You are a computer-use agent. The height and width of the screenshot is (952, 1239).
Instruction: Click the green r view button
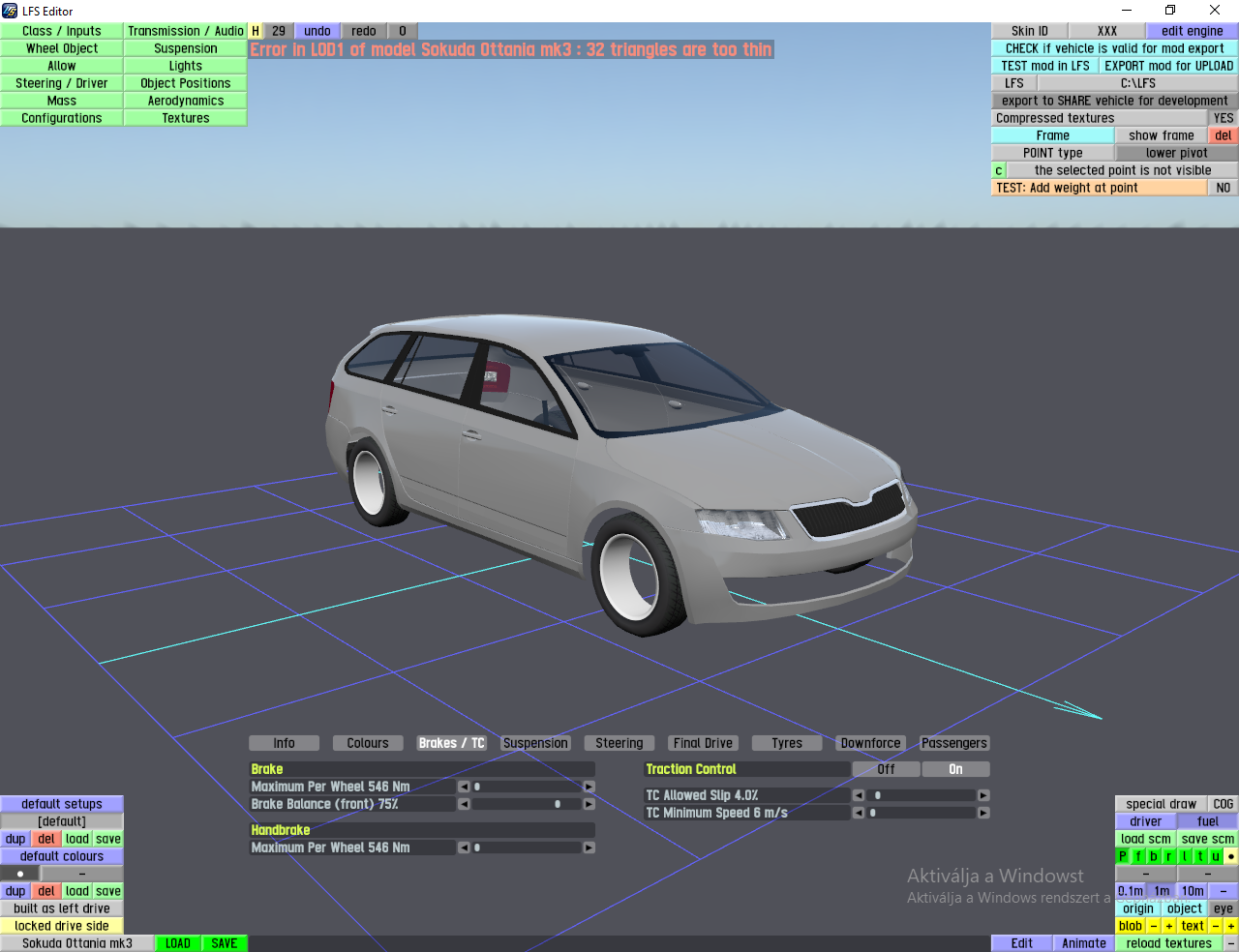(1169, 856)
